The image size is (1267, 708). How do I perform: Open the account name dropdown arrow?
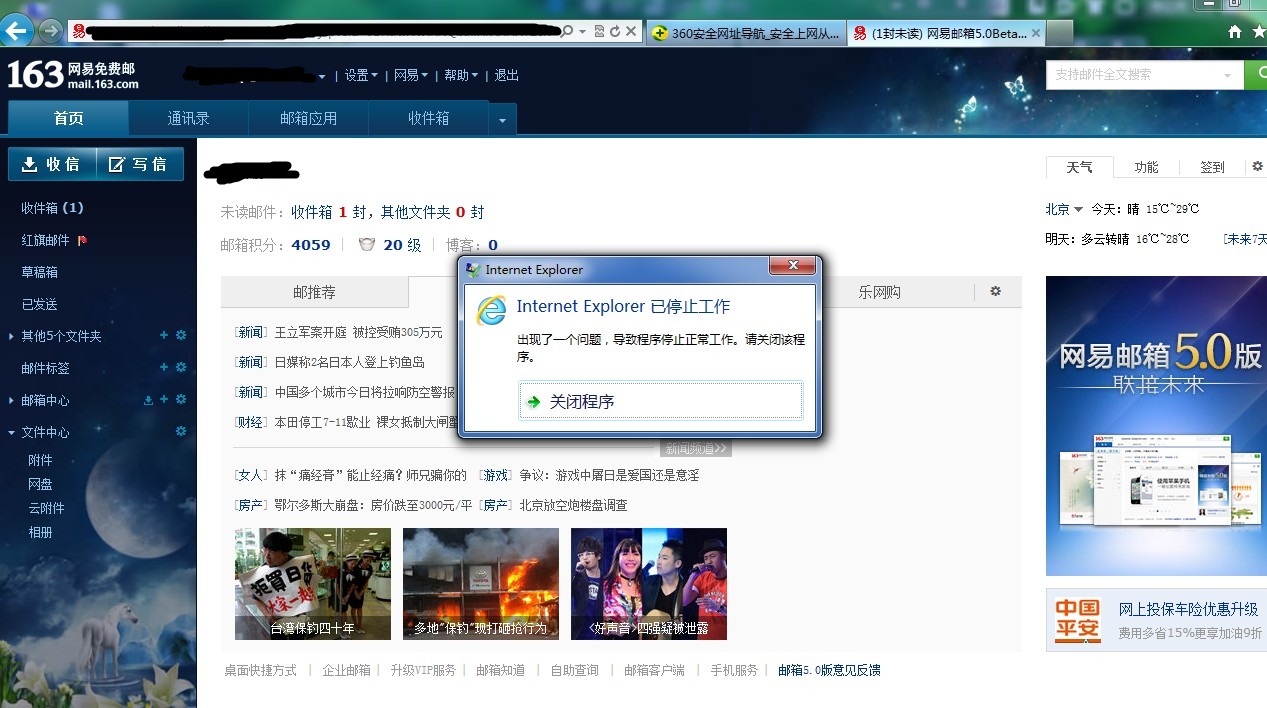(322, 77)
